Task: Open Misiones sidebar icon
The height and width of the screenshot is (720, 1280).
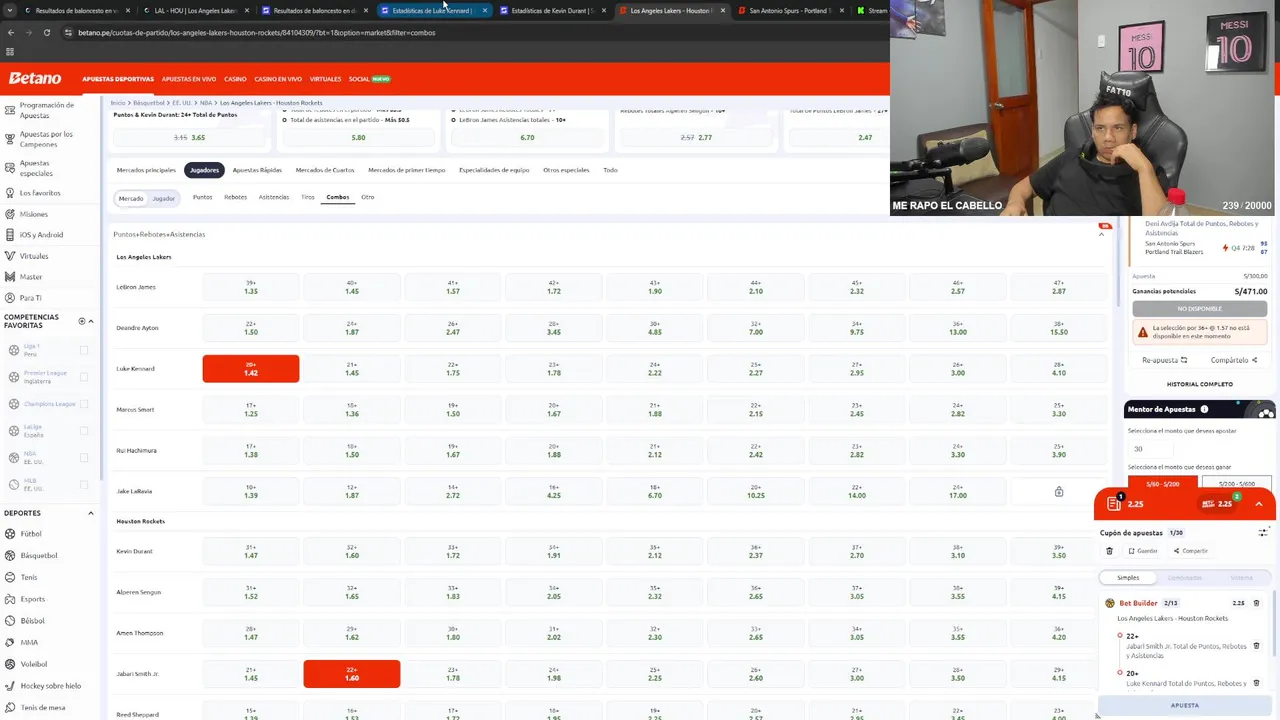Action: click(9, 214)
